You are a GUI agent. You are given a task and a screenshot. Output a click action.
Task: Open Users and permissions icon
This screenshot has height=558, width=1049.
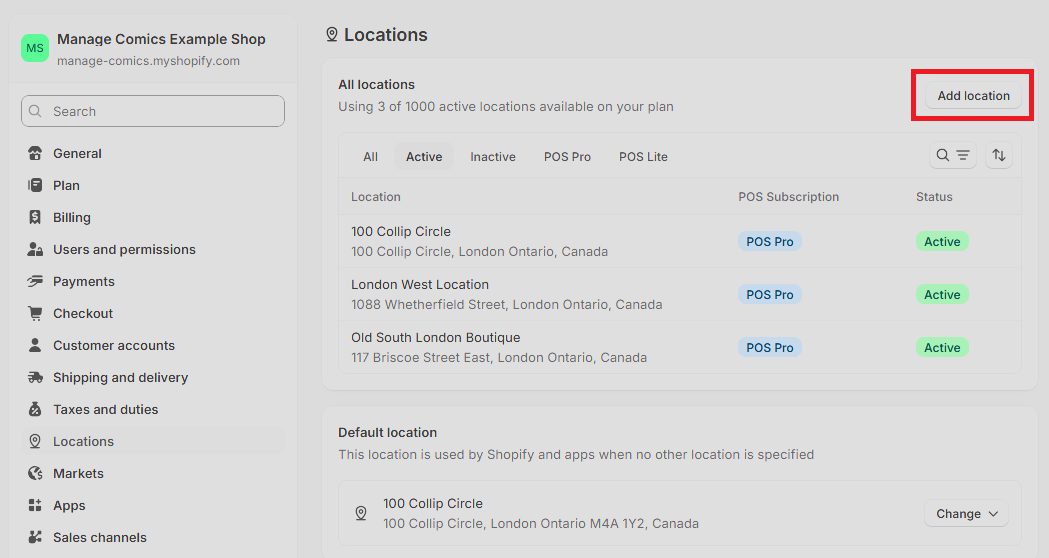click(x=35, y=250)
